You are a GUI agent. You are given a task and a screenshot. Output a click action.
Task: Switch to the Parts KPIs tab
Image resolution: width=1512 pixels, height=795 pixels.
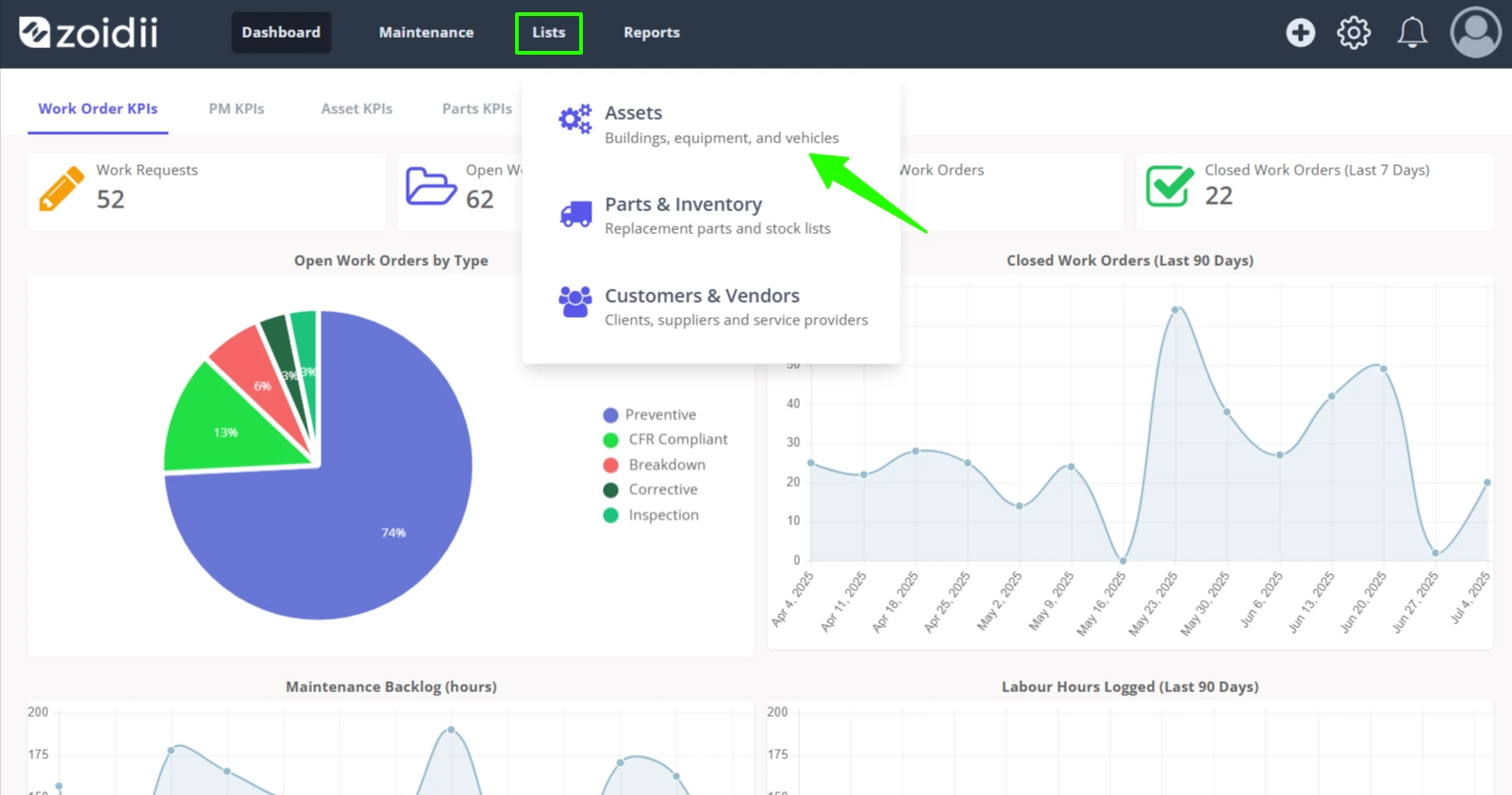(x=477, y=108)
